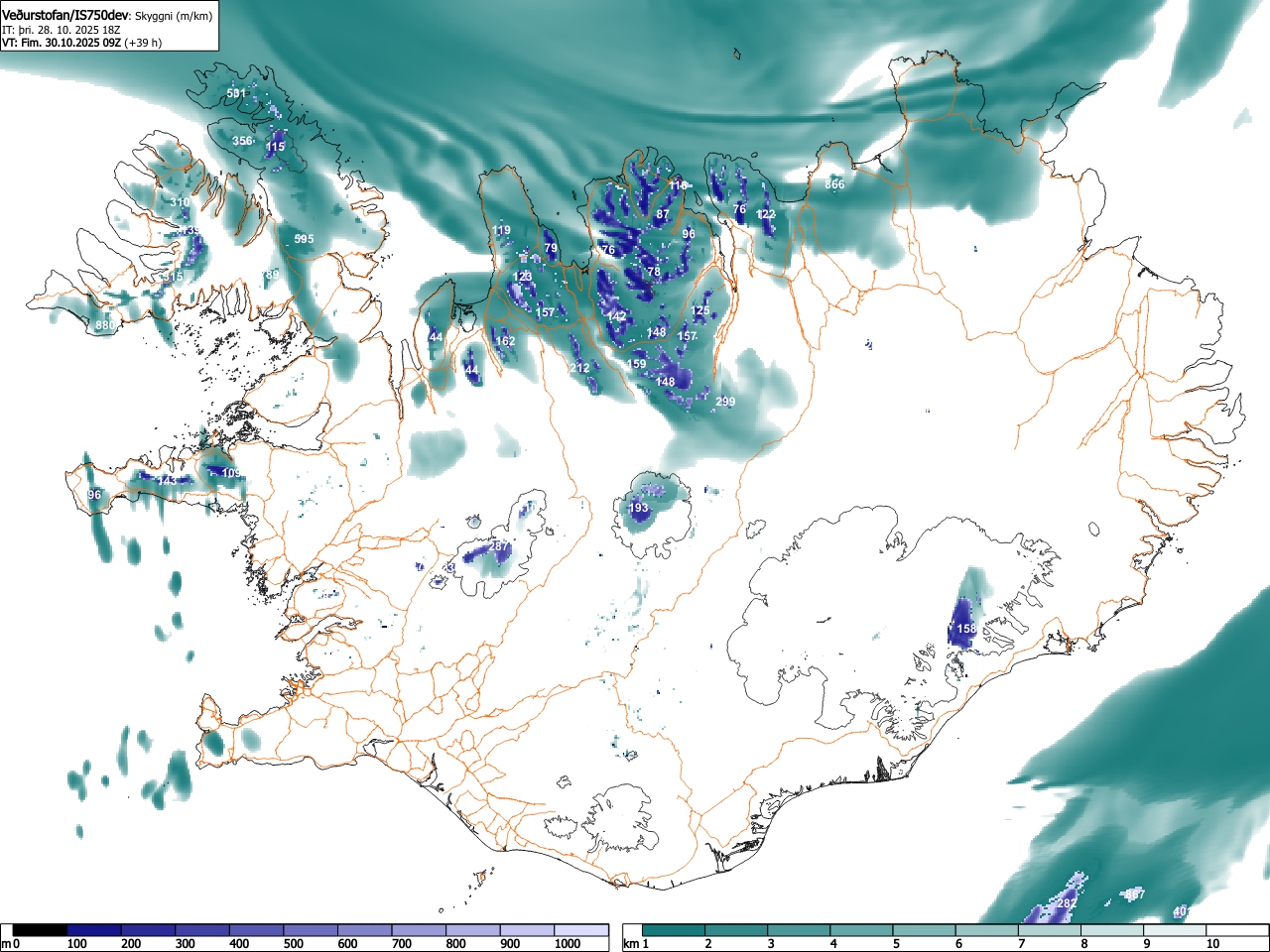Click the 'Veðurstofan/IS750dev' title text
The width and height of the screenshot is (1270, 952).
coord(65,16)
